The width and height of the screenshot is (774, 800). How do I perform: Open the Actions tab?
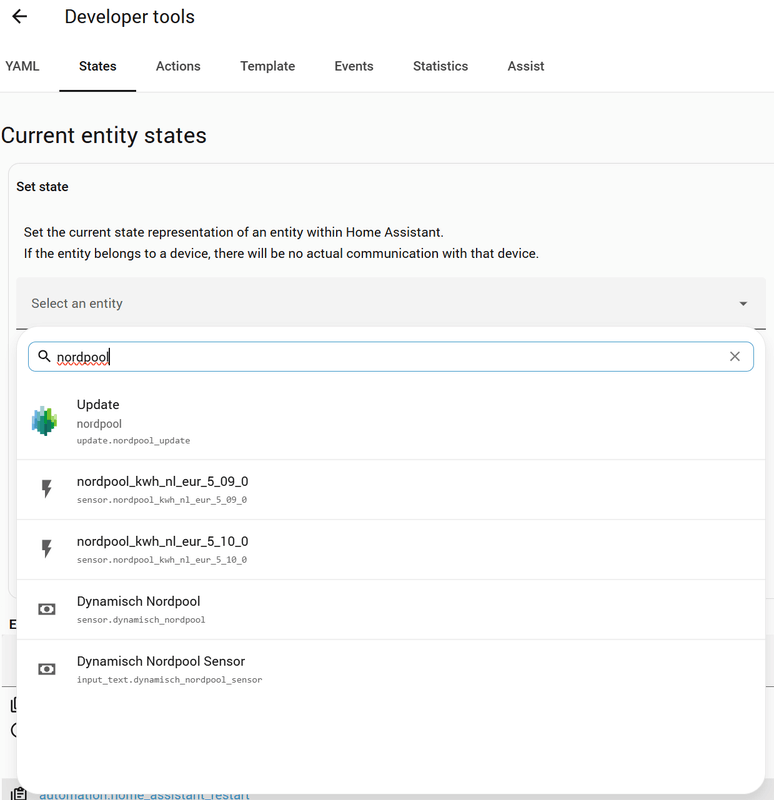178,66
